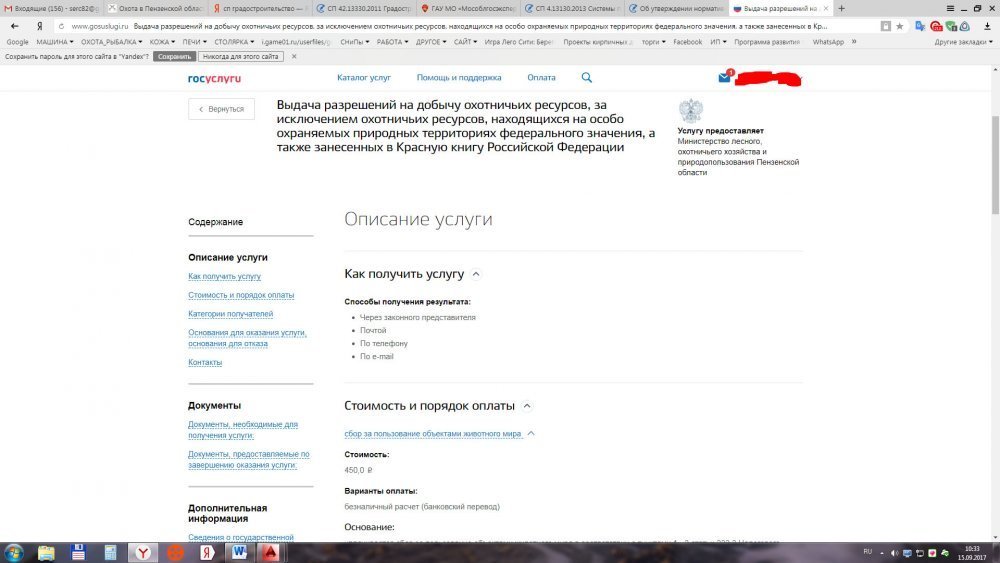Open Windows Start menu
Screen dimensions: 1000x563
pos(14,552)
